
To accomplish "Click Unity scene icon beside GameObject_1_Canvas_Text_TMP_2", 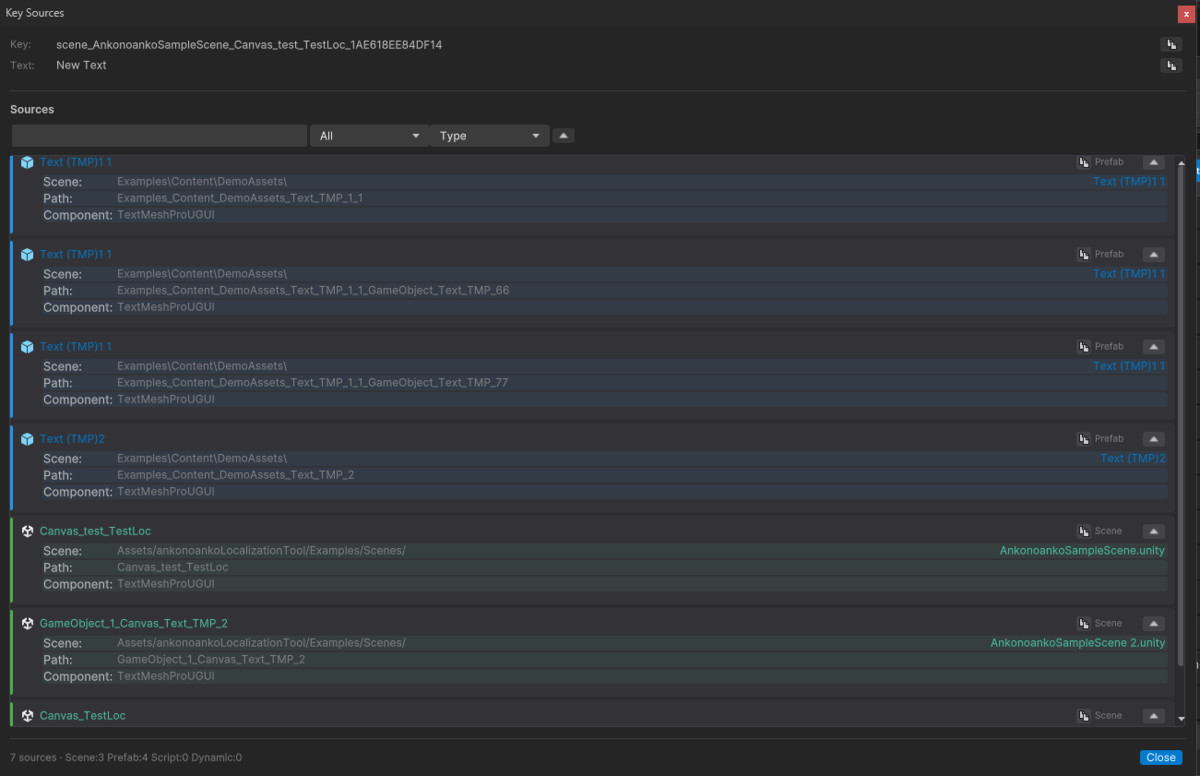I will (x=27, y=623).
